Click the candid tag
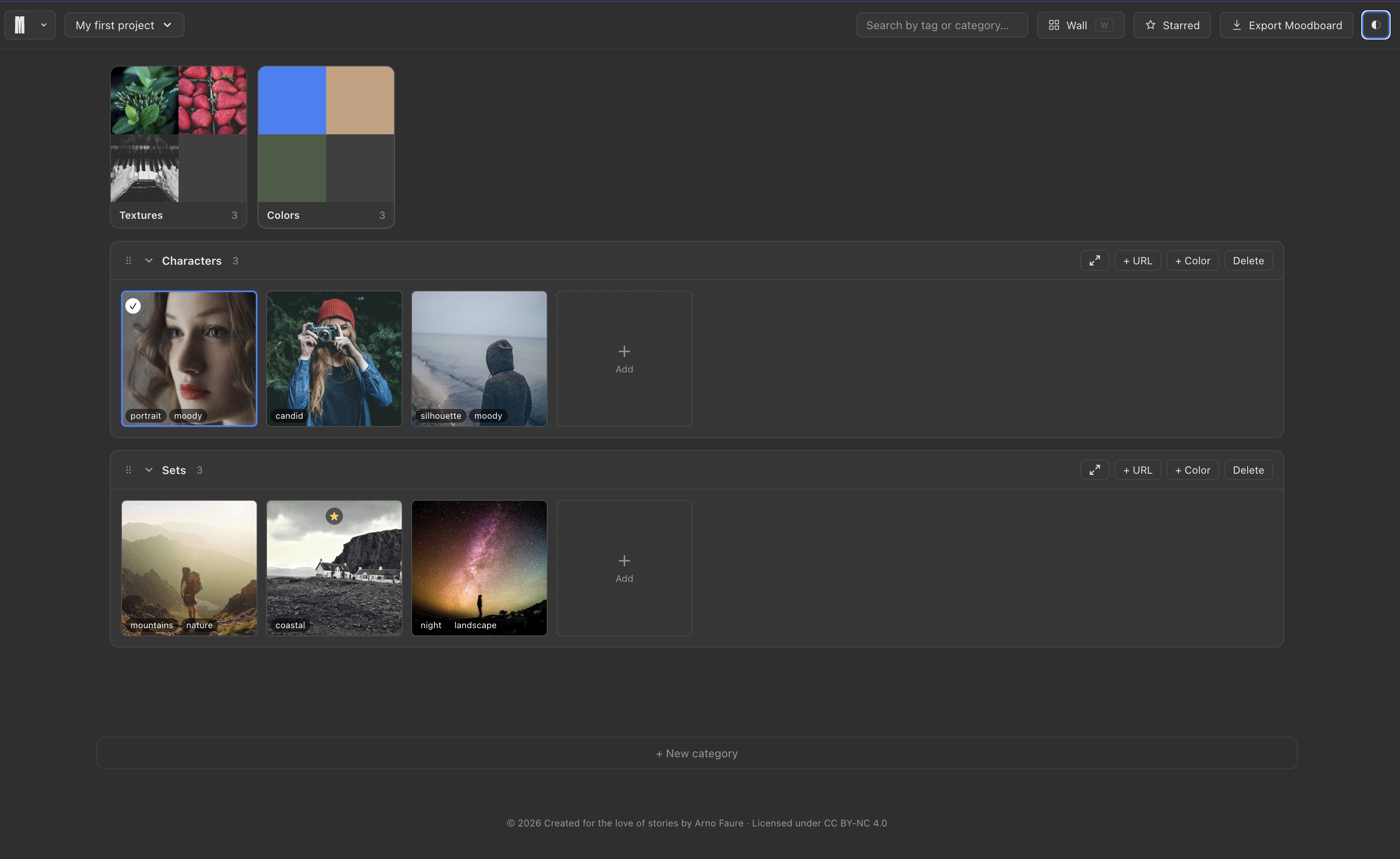Image resolution: width=1400 pixels, height=859 pixels. pos(289,416)
